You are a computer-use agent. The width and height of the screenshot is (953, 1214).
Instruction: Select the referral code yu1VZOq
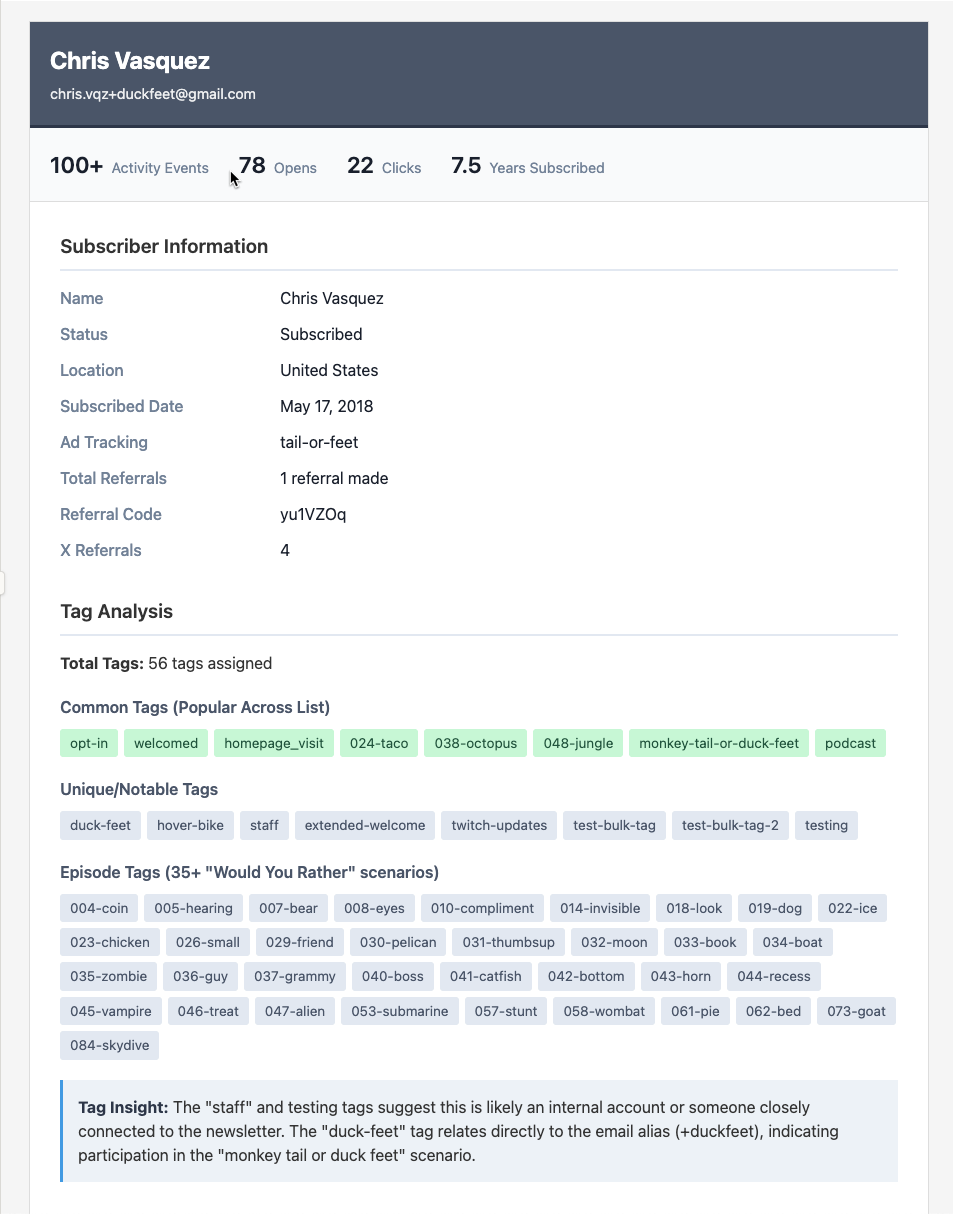tap(313, 514)
